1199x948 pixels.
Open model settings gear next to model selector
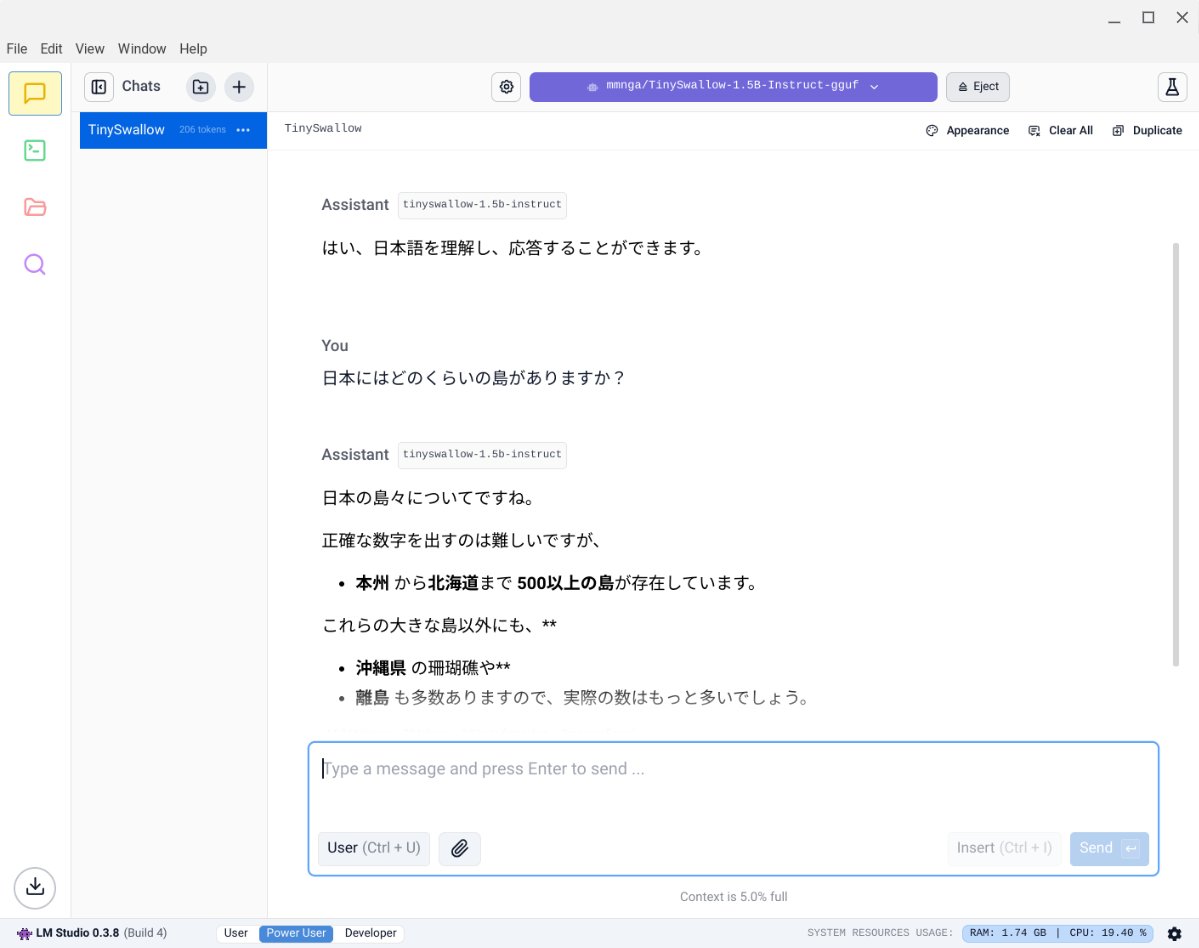506,87
